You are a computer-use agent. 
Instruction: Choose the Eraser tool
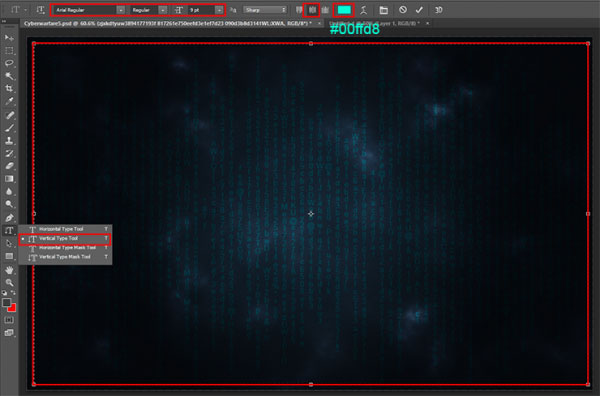pyautogui.click(x=9, y=166)
